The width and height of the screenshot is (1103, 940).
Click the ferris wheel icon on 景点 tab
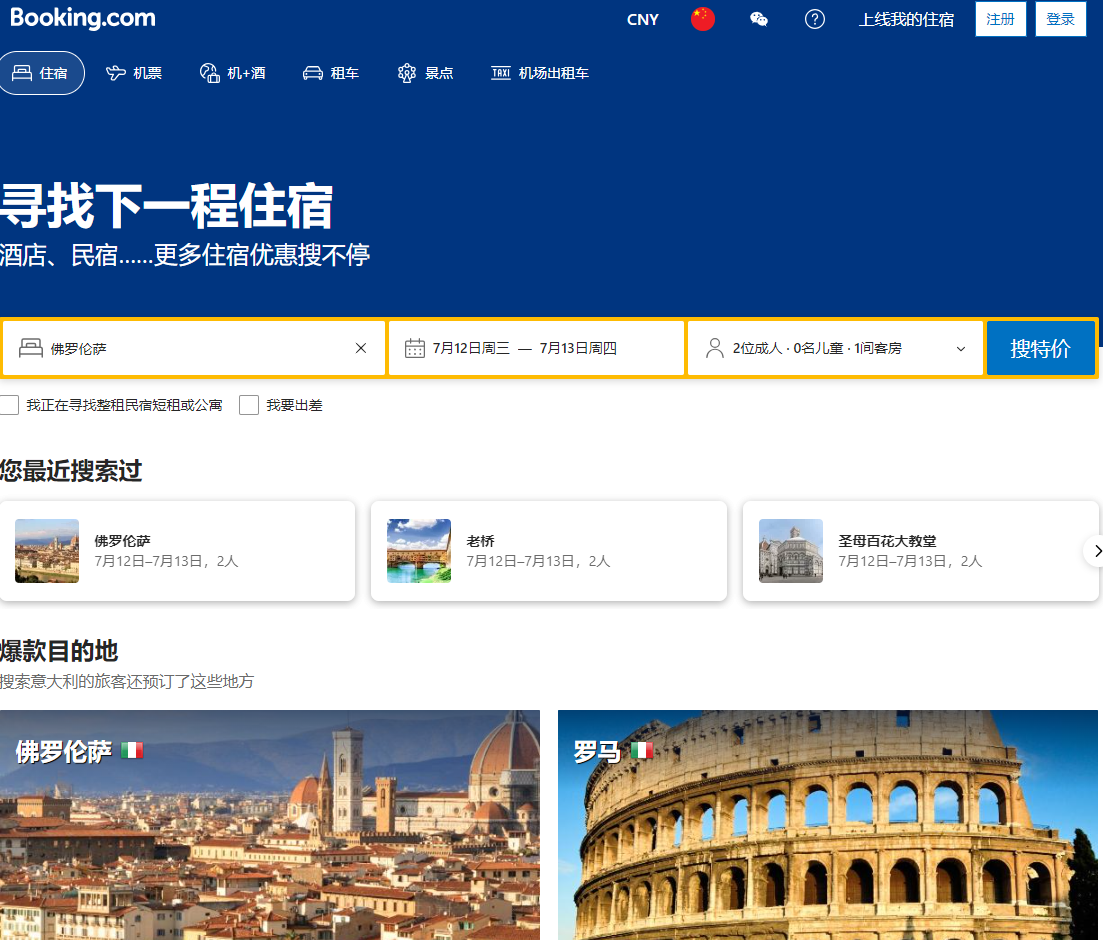pos(407,73)
